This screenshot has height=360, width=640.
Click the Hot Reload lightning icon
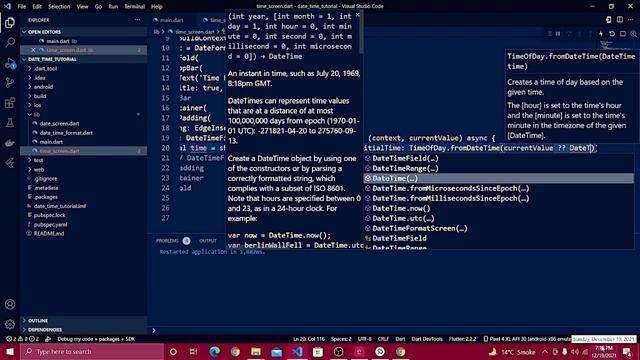pyautogui.click(x=601, y=34)
